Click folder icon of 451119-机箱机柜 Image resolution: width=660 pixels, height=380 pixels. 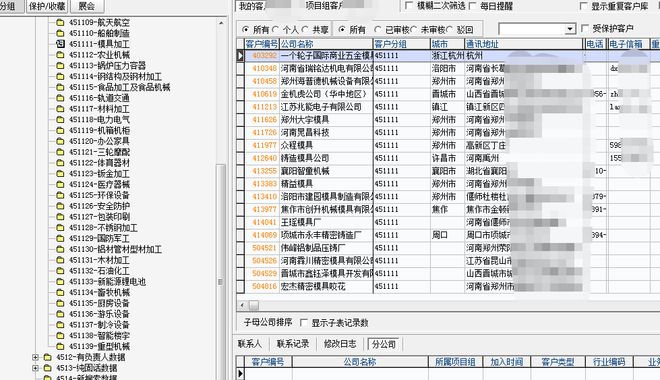coord(60,130)
